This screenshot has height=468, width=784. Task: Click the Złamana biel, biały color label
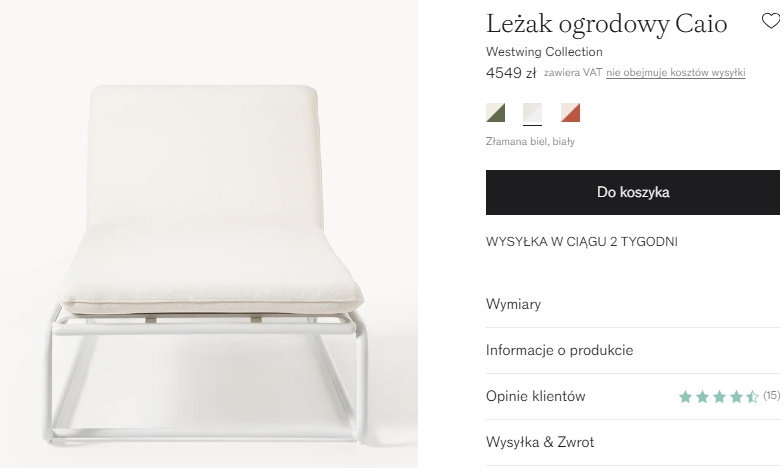[x=530, y=142]
